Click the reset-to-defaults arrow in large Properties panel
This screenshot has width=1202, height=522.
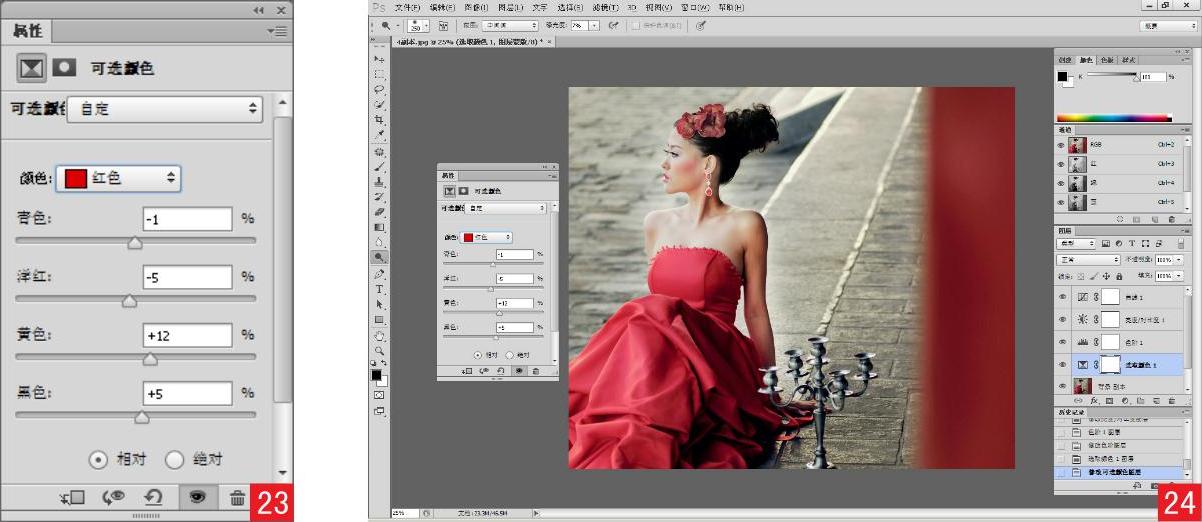click(x=154, y=497)
